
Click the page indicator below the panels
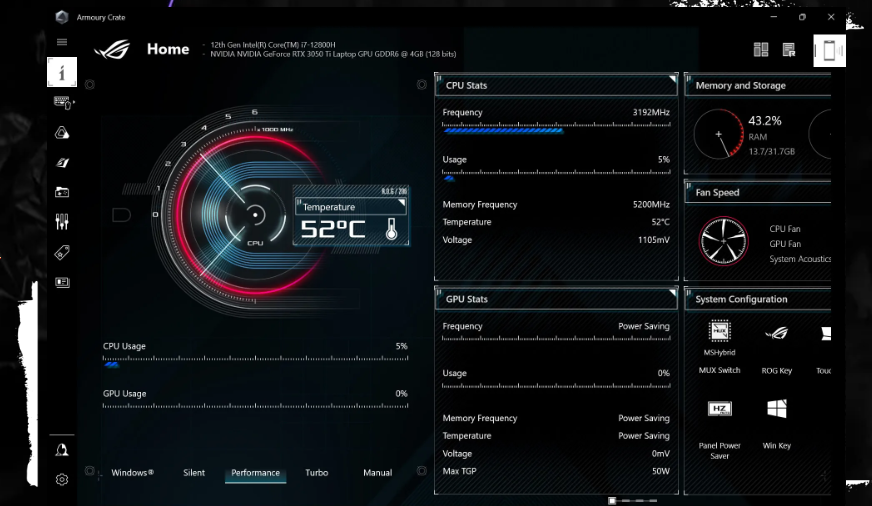coord(632,500)
